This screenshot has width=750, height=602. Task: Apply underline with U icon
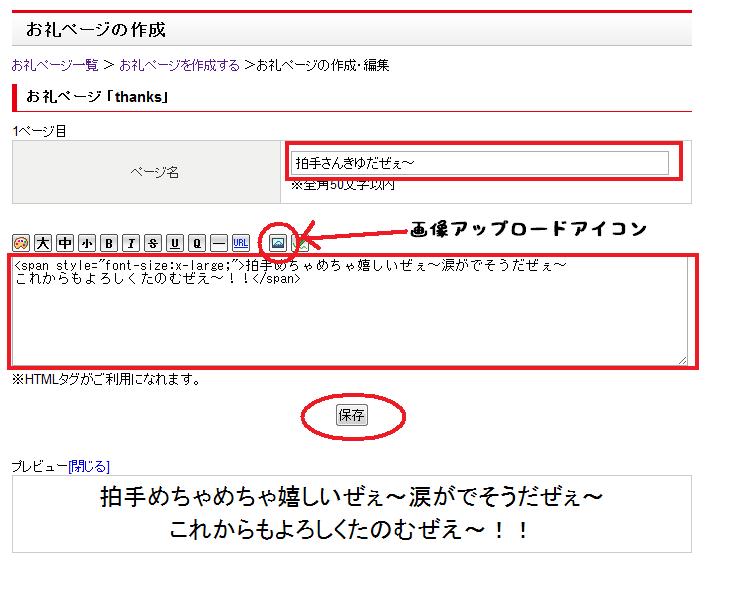coord(175,242)
